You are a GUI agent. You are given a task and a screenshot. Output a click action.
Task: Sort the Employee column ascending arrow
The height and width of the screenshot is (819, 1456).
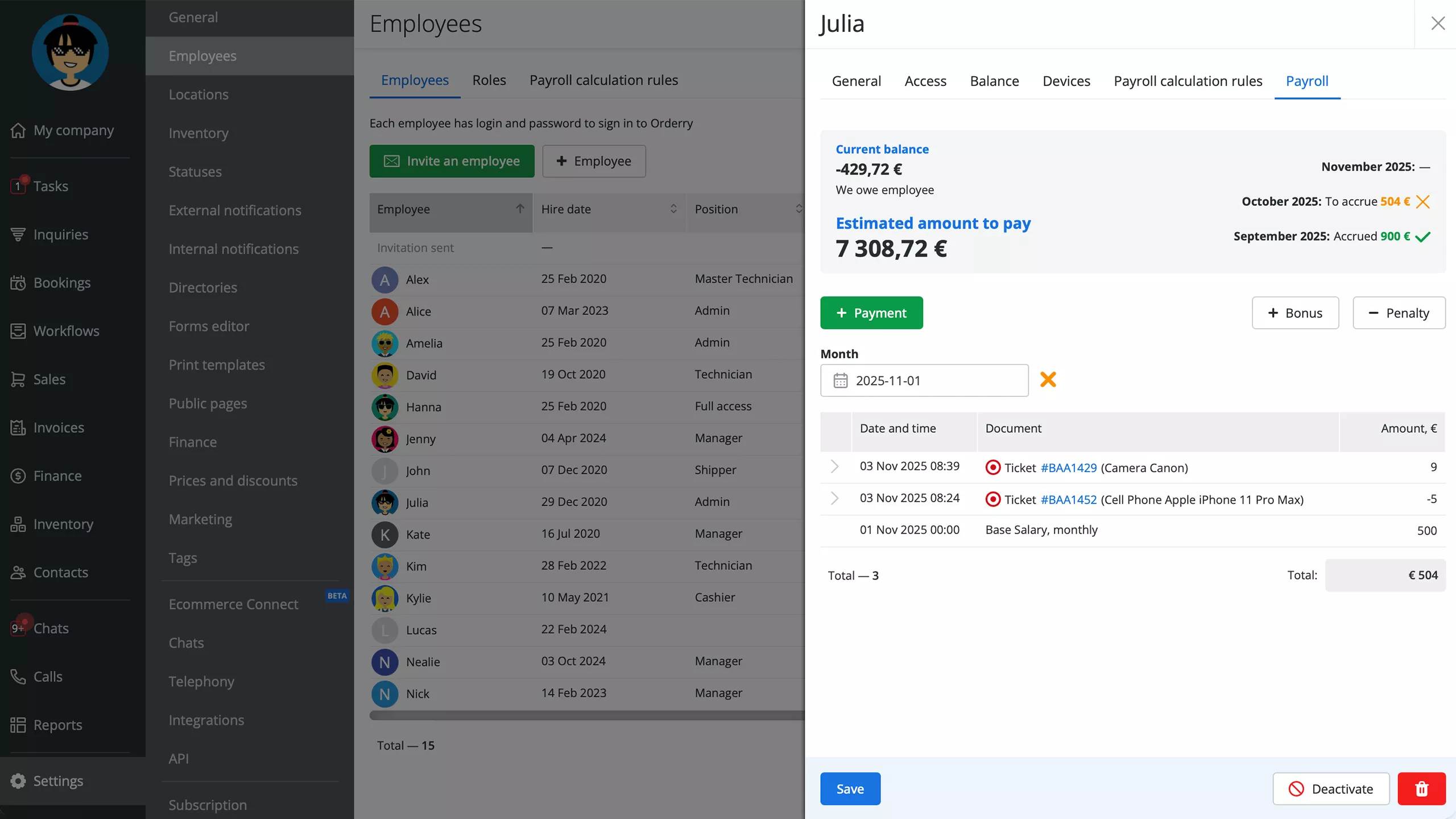[x=519, y=209]
